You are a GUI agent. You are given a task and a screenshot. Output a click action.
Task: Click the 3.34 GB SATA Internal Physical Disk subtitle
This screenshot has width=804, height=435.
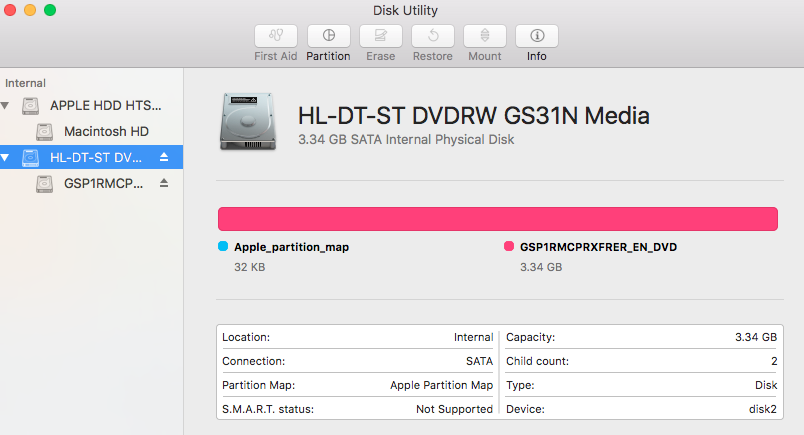click(406, 140)
